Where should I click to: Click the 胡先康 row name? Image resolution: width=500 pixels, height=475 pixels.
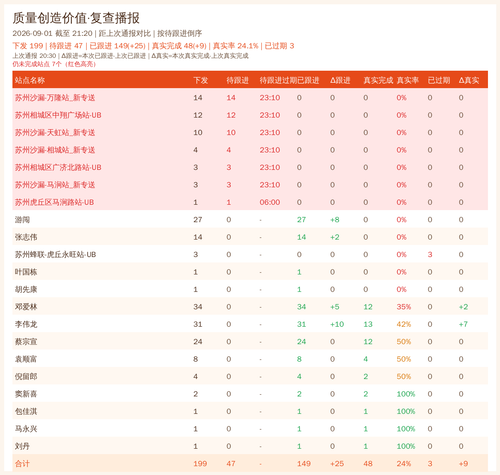pos(26,289)
